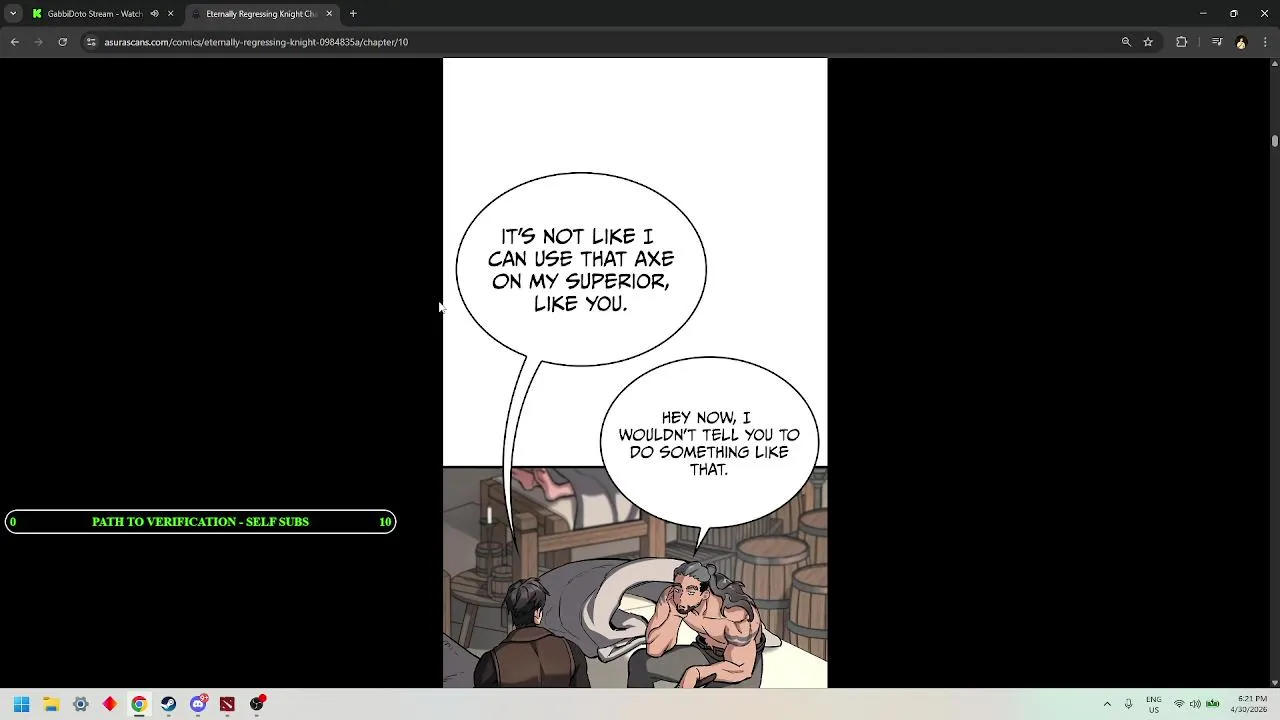Switch the ENG US input language
This screenshot has height=720, width=1280.
pyautogui.click(x=1154, y=704)
